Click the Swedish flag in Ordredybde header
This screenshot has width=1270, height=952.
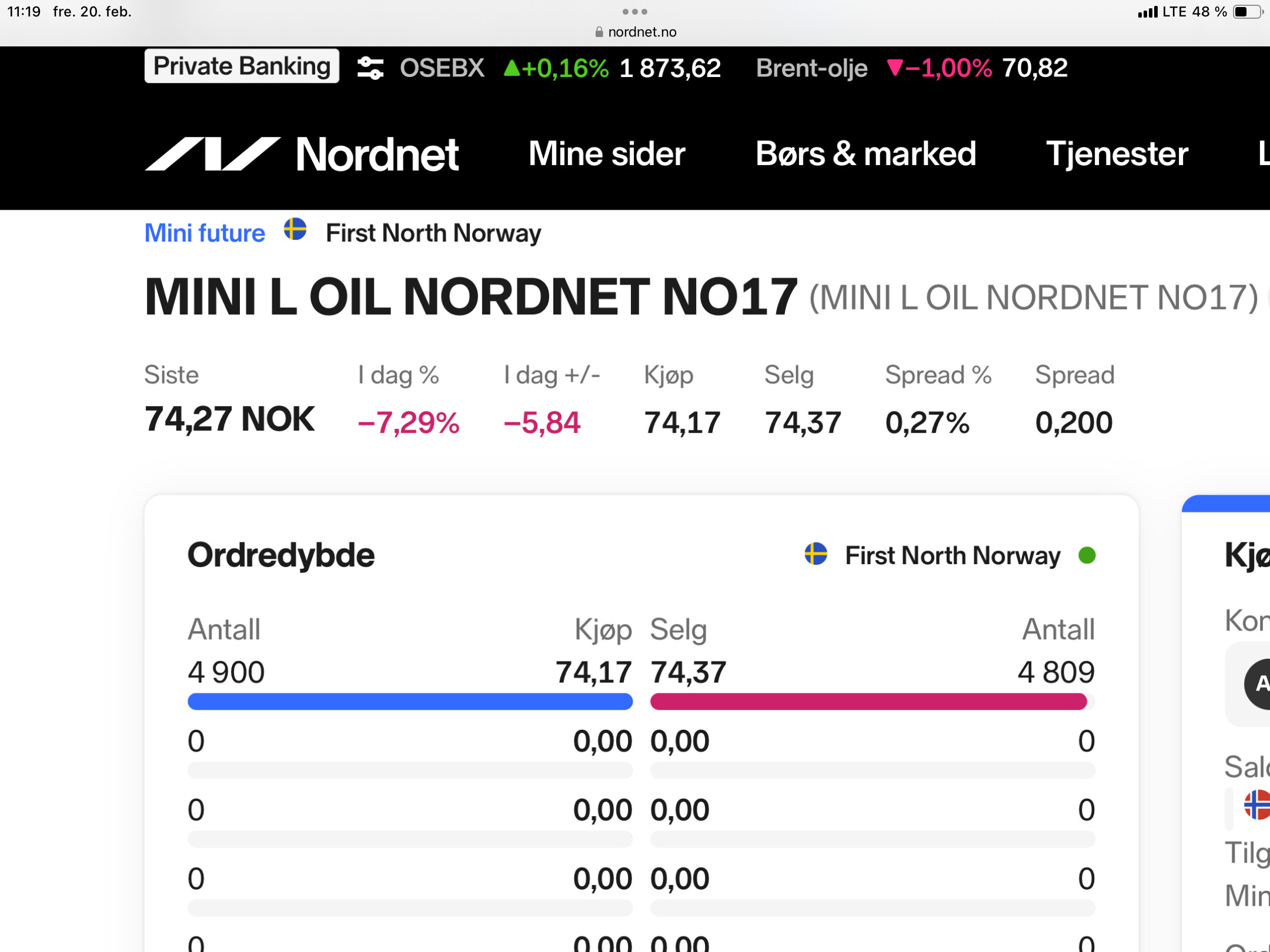pyautogui.click(x=816, y=554)
